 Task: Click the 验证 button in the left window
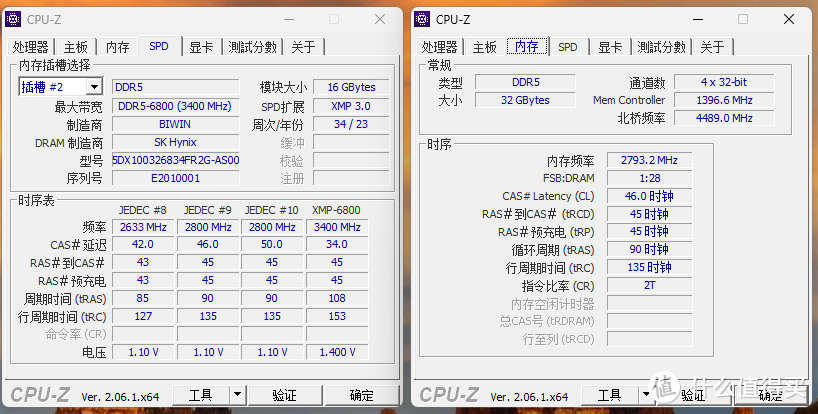(x=285, y=395)
